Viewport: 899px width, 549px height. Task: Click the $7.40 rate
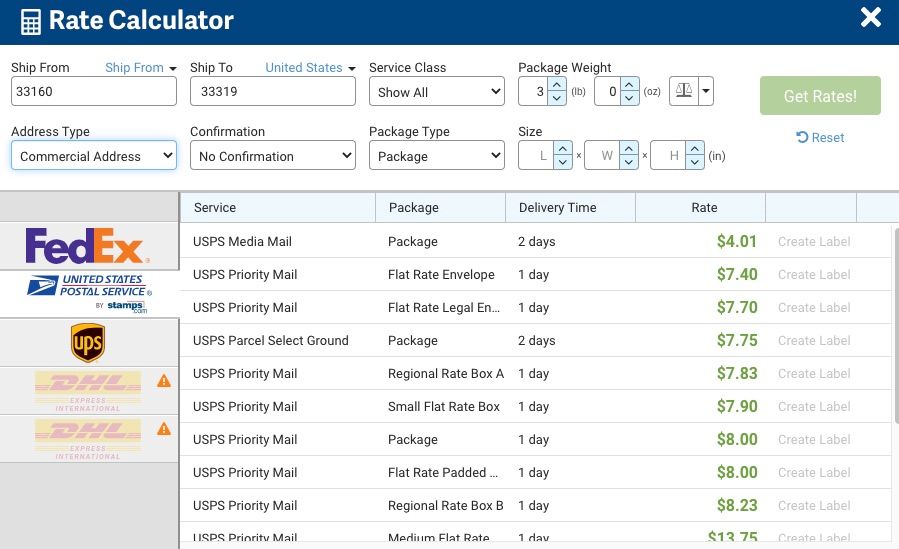tap(737, 274)
